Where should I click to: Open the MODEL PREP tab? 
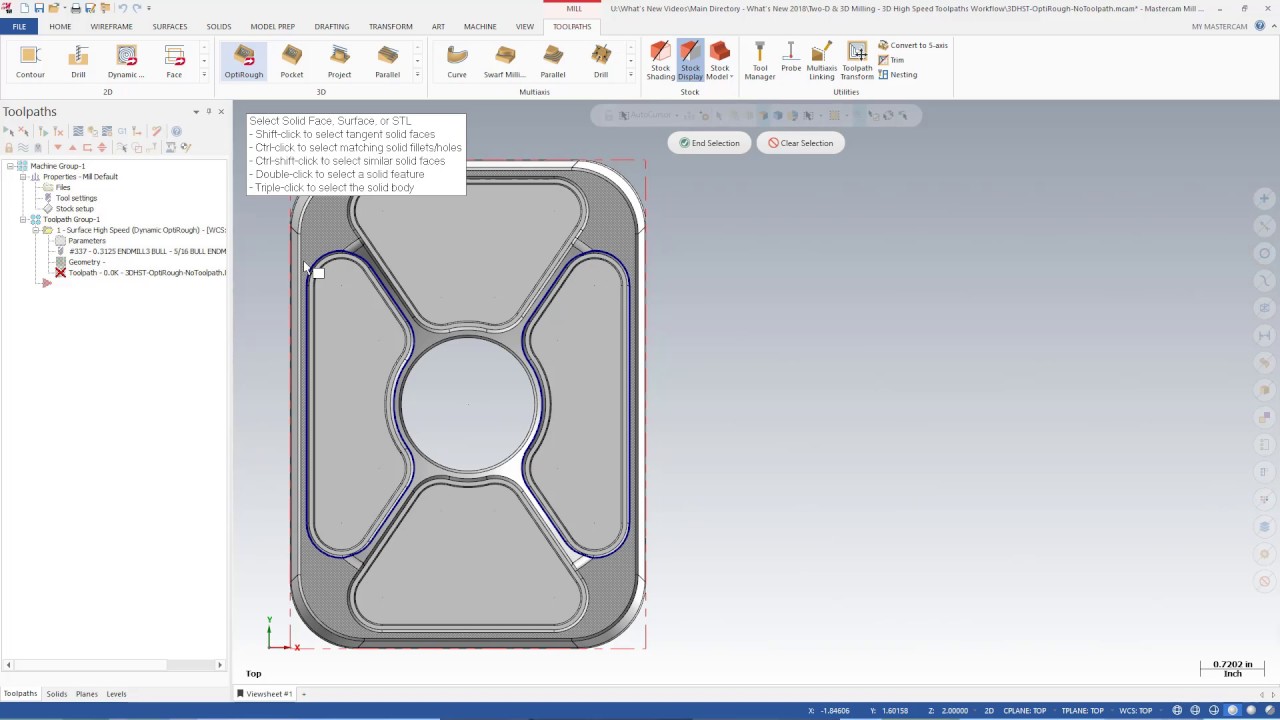coord(272,26)
